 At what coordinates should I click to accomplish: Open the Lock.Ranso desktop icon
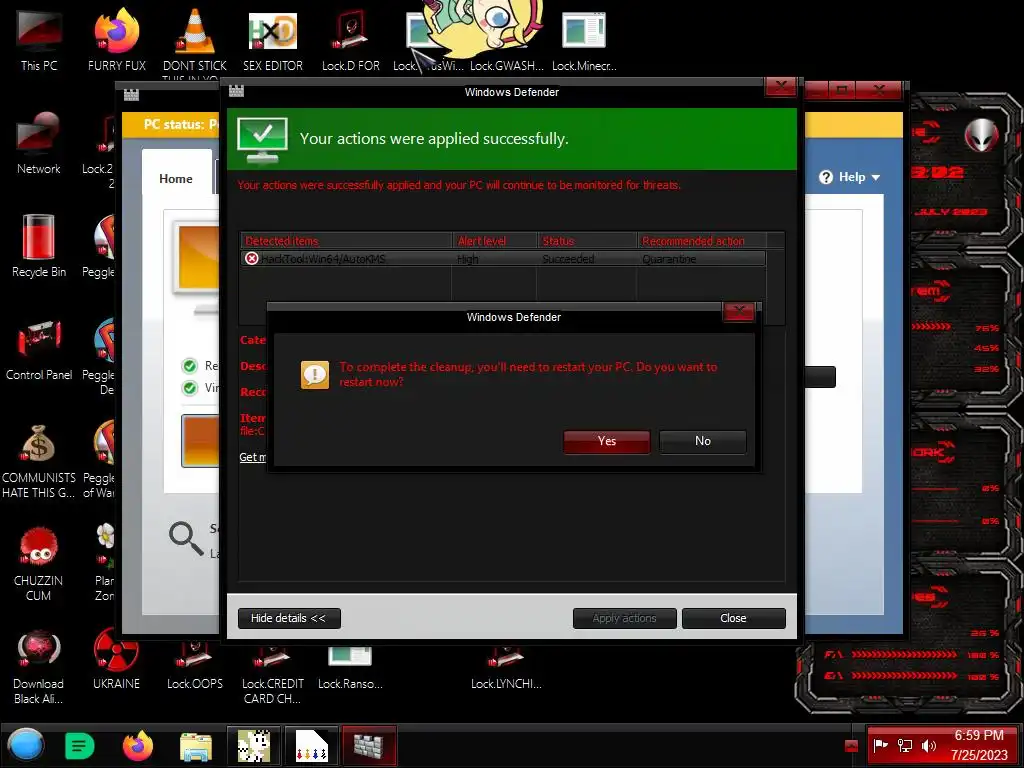[351, 666]
